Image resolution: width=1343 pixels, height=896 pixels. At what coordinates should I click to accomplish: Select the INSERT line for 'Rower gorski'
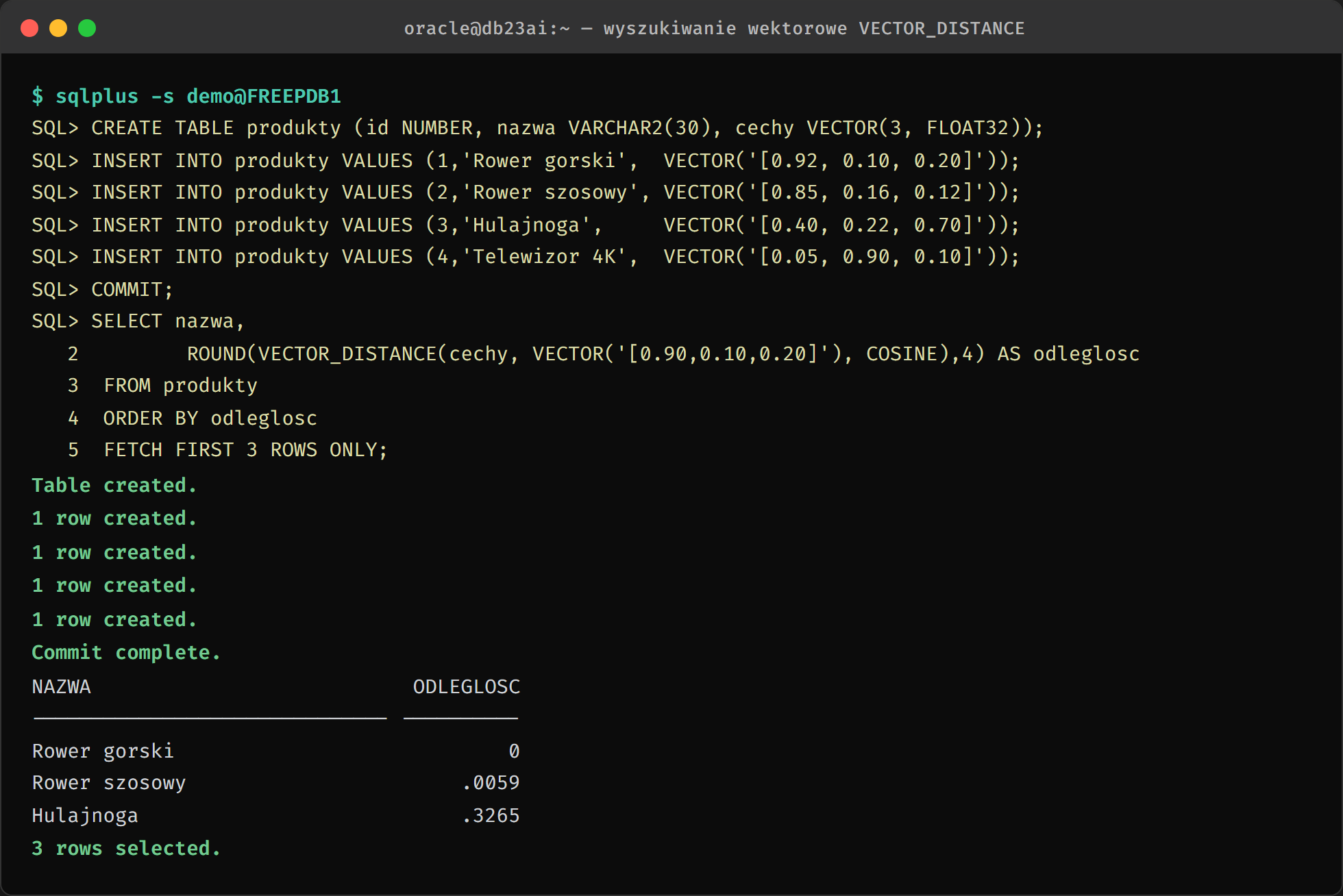tap(526, 160)
